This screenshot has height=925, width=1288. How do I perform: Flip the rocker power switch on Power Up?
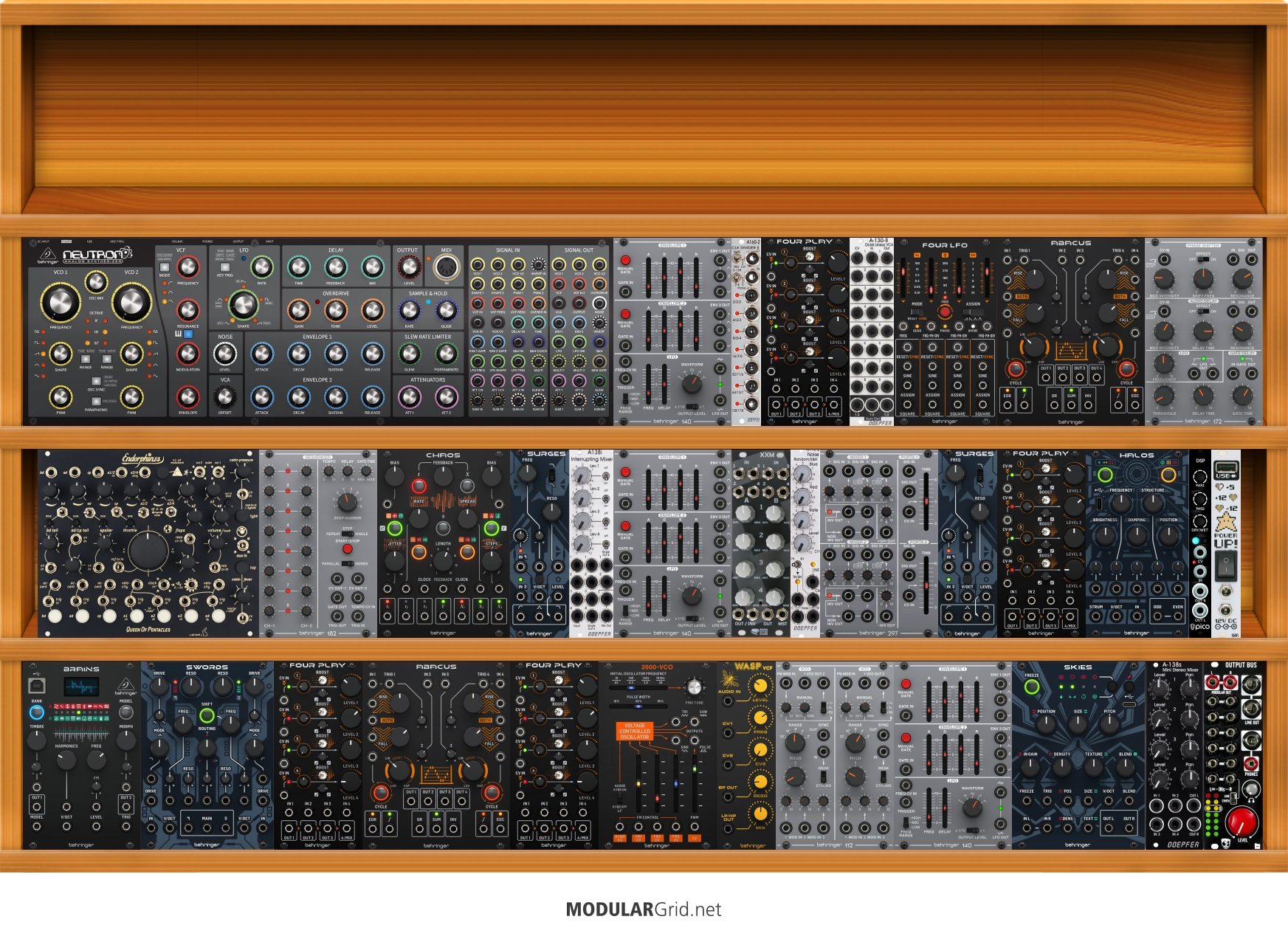(x=1226, y=566)
